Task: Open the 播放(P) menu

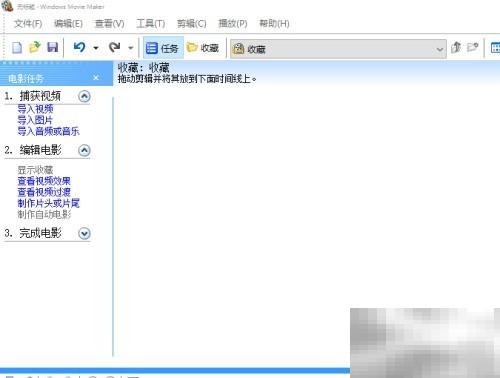Action: tap(233, 24)
